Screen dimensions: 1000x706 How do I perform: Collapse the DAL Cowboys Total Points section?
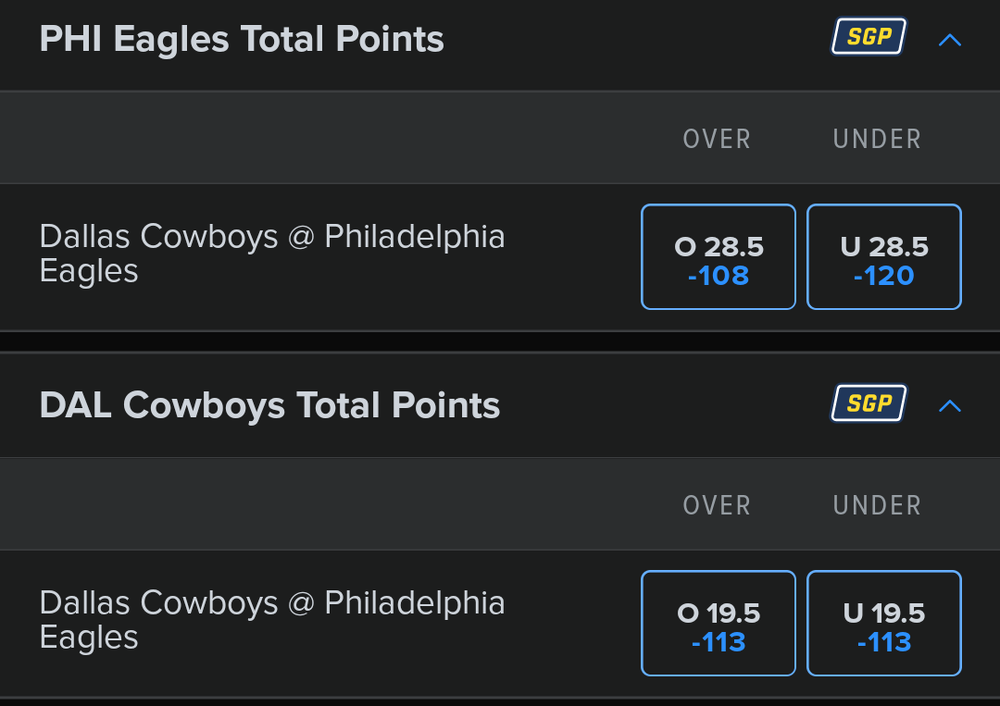pyautogui.click(x=950, y=406)
